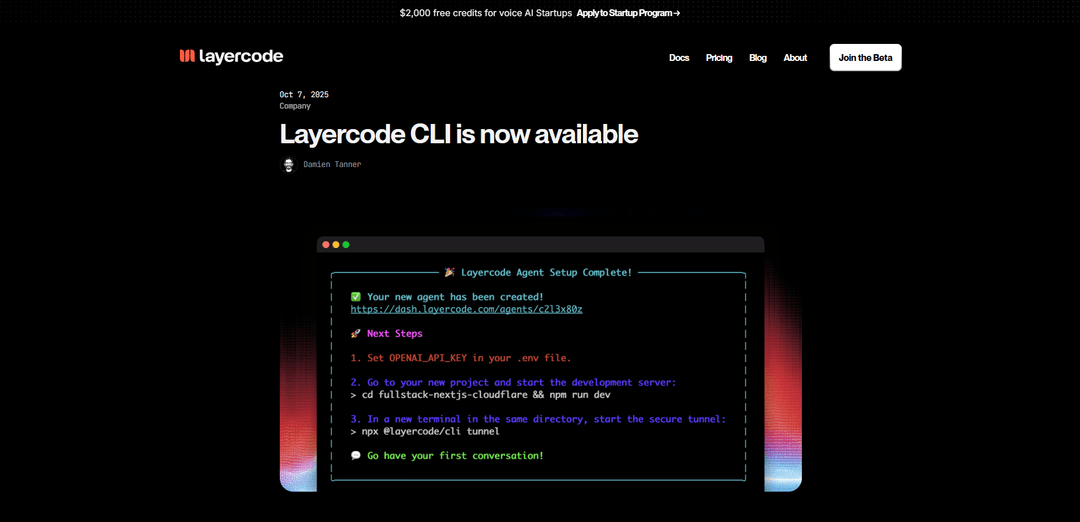This screenshot has width=1080, height=522.
Task: Follow the Apply to Startup Program link
Action: pos(628,13)
